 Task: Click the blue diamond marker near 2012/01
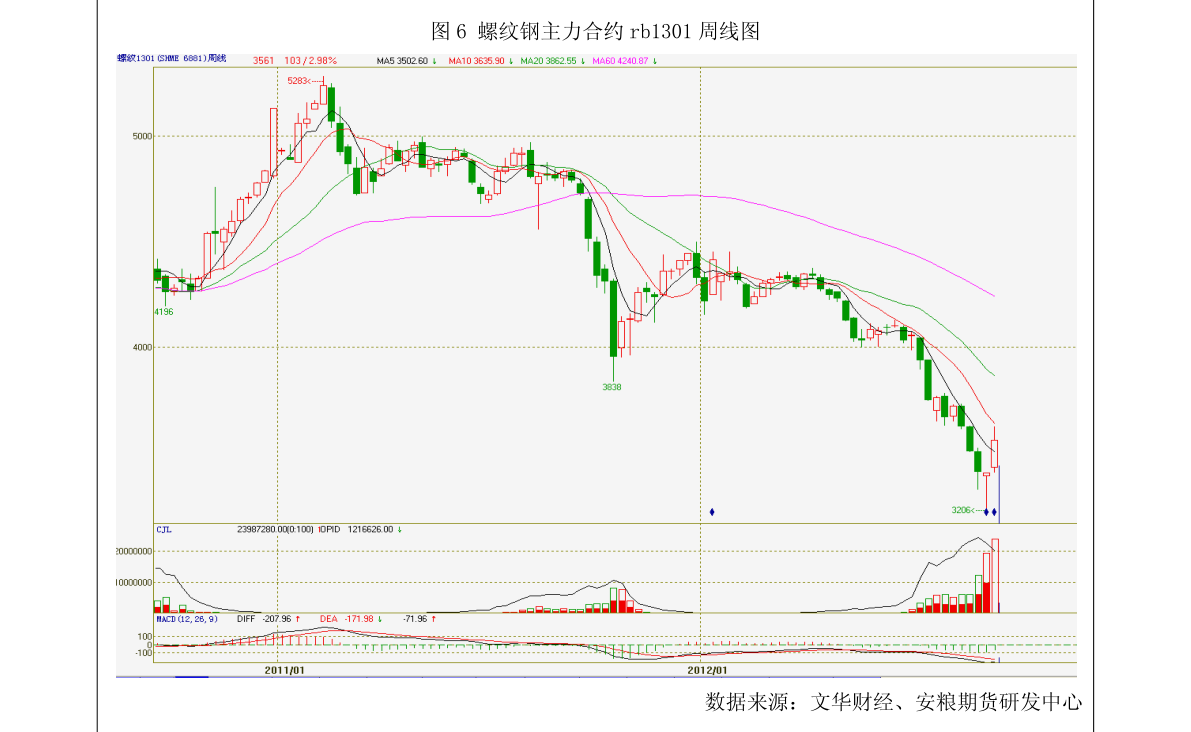click(712, 512)
